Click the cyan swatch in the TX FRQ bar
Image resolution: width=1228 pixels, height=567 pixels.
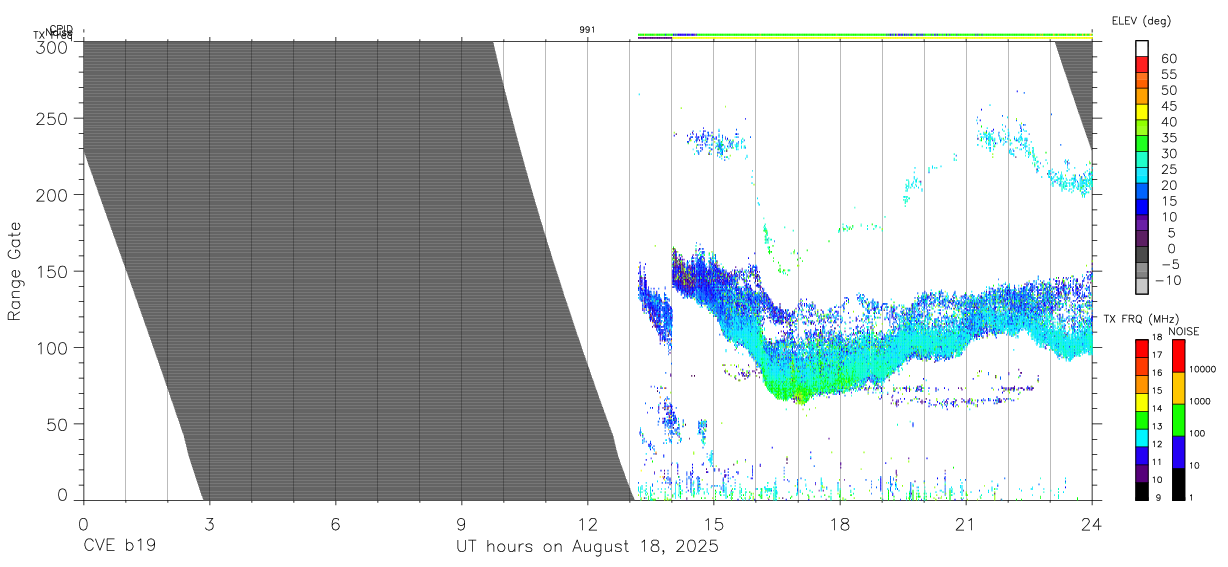pos(1142,438)
